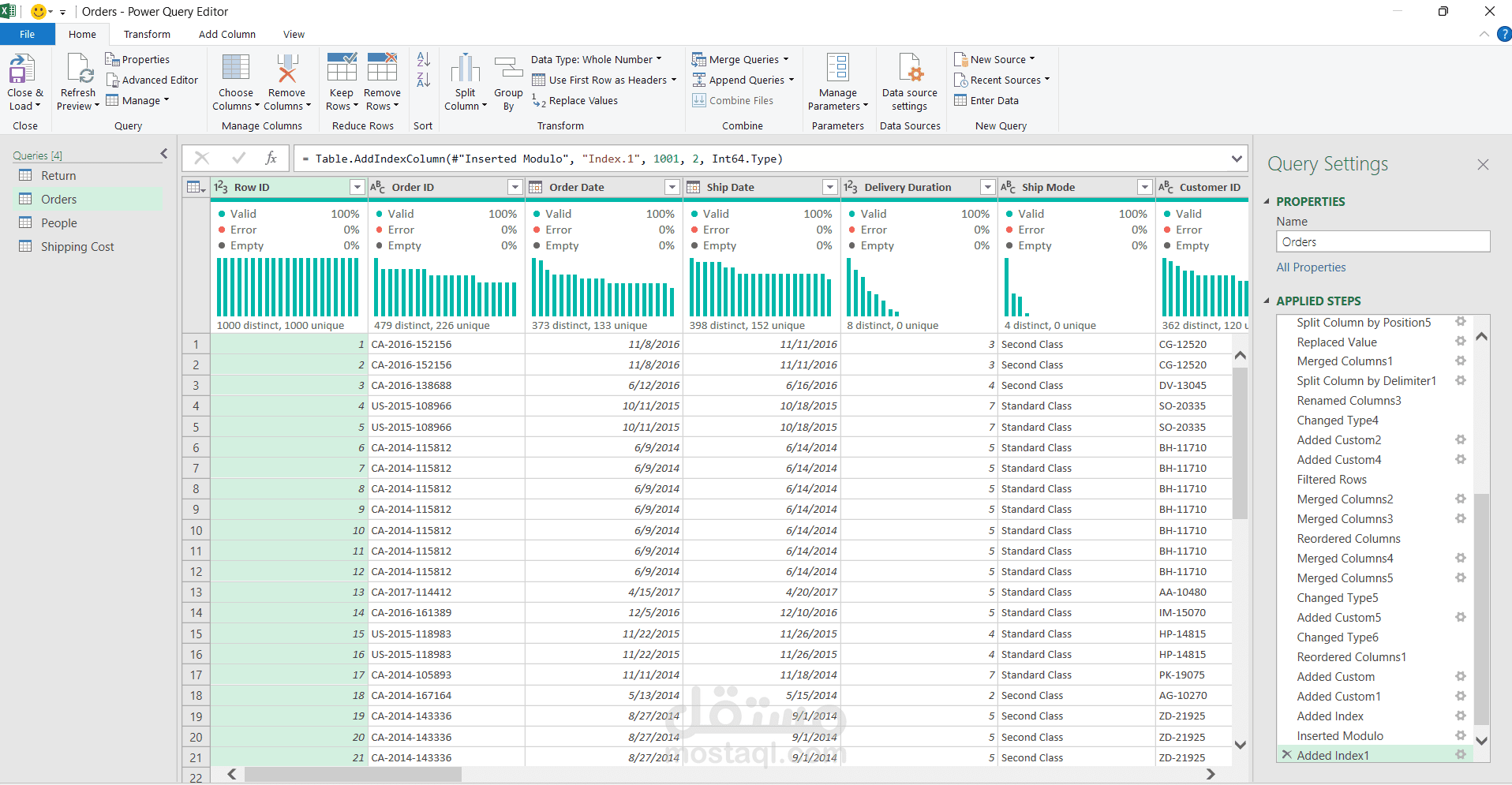Click the Keep Rows icon
The height and width of the screenshot is (785, 1512).
(x=342, y=68)
